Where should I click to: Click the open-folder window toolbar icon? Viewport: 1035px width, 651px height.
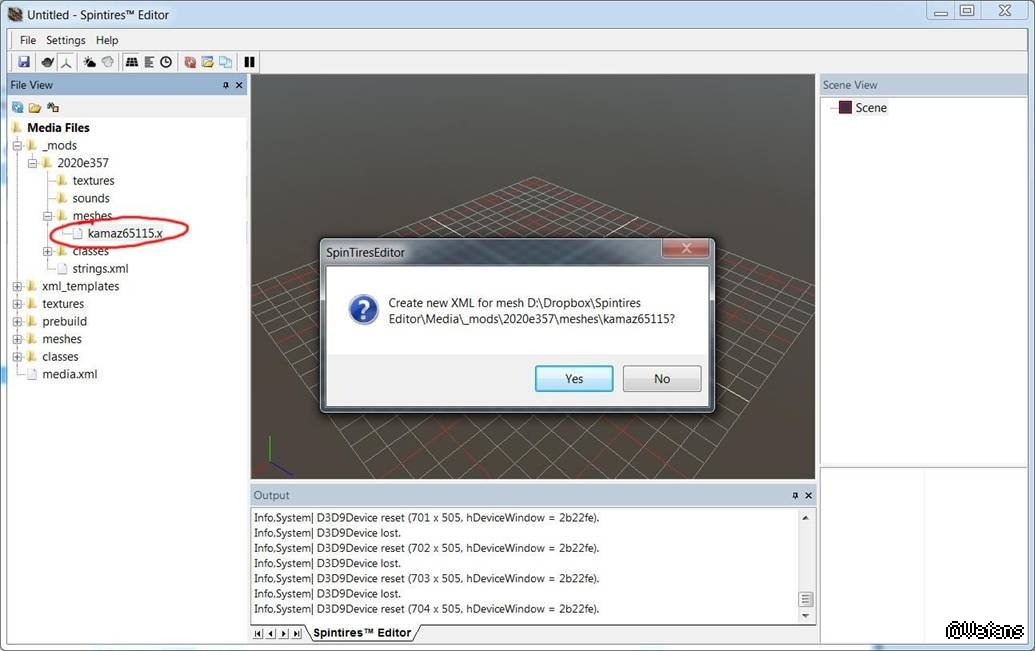click(x=208, y=62)
